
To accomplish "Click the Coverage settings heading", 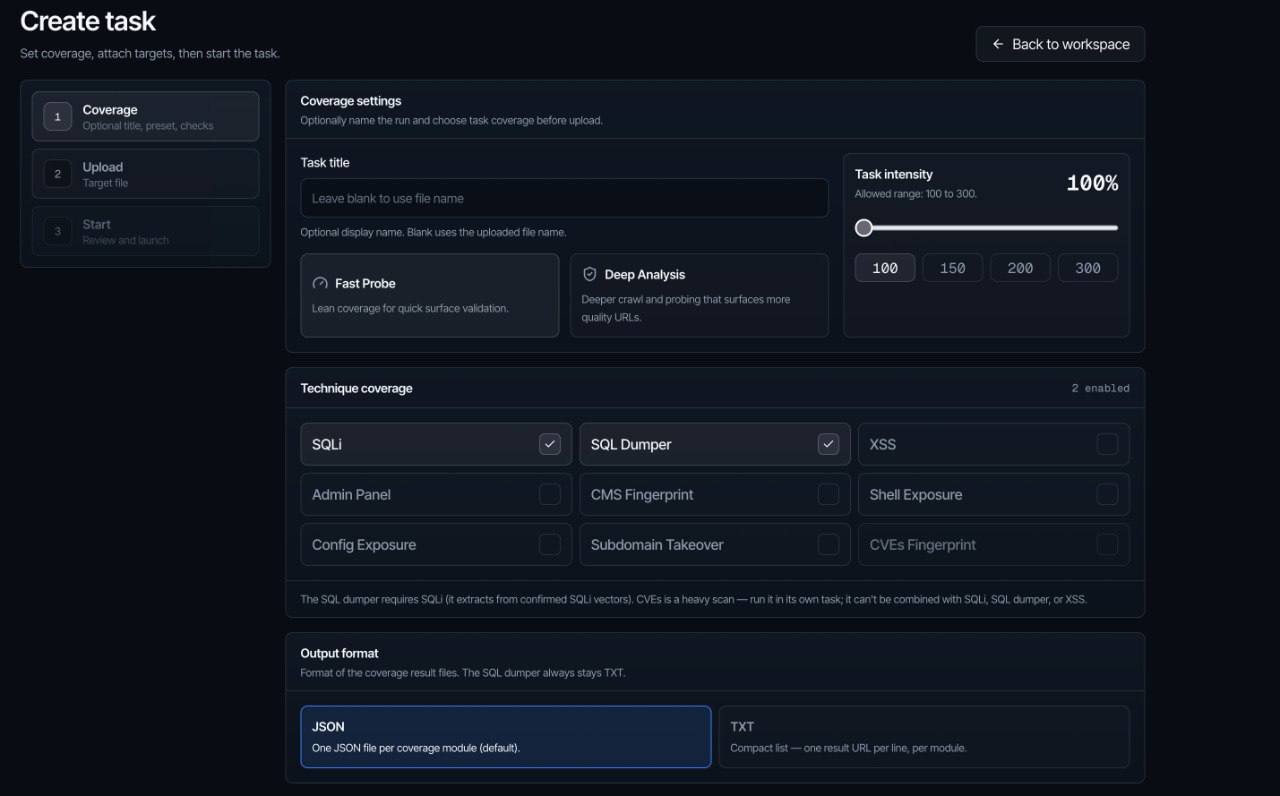I will point(351,101).
